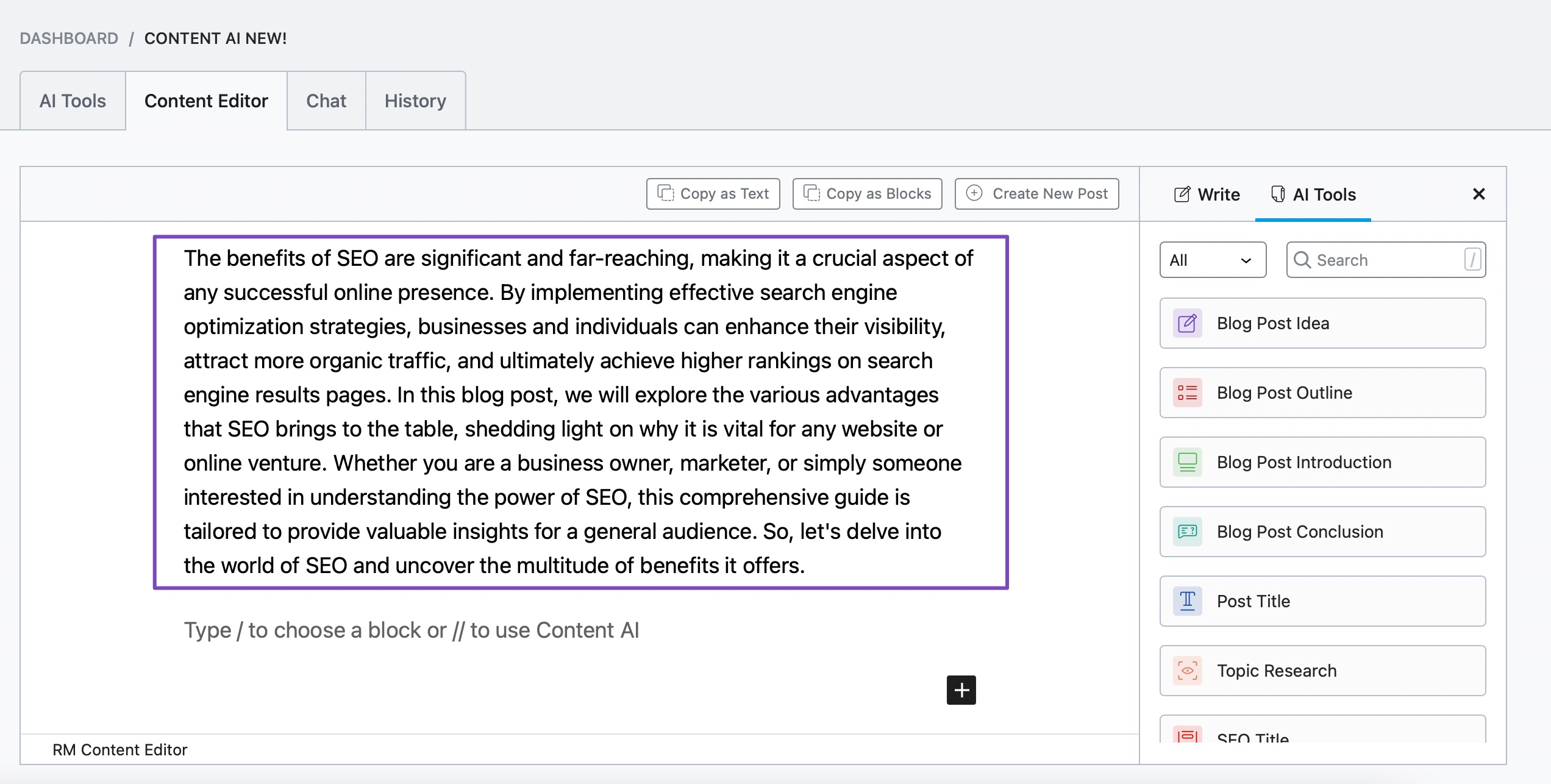Click the Topic Research eye icon
The height and width of the screenshot is (784, 1551).
pyautogui.click(x=1187, y=671)
